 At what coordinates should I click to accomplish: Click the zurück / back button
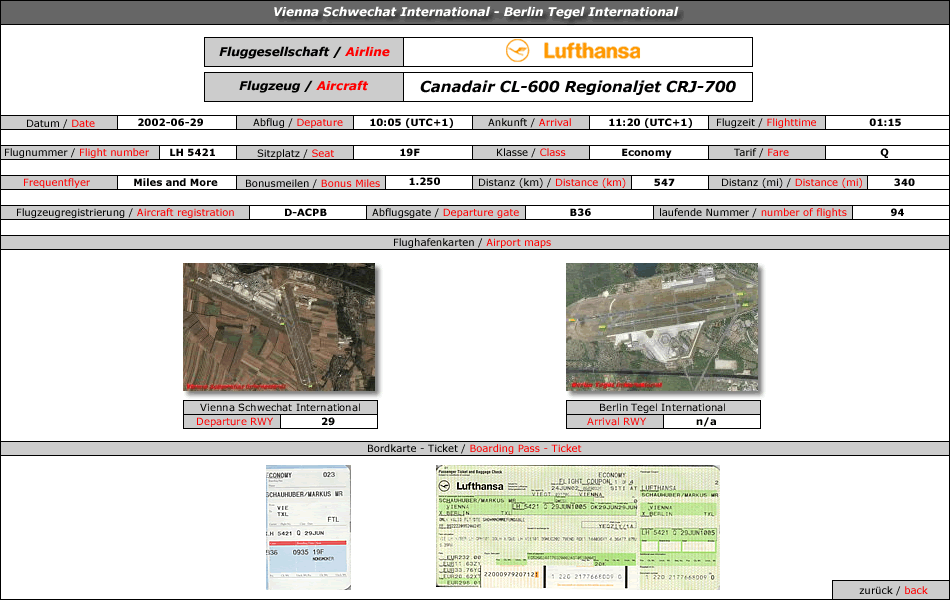(x=893, y=590)
